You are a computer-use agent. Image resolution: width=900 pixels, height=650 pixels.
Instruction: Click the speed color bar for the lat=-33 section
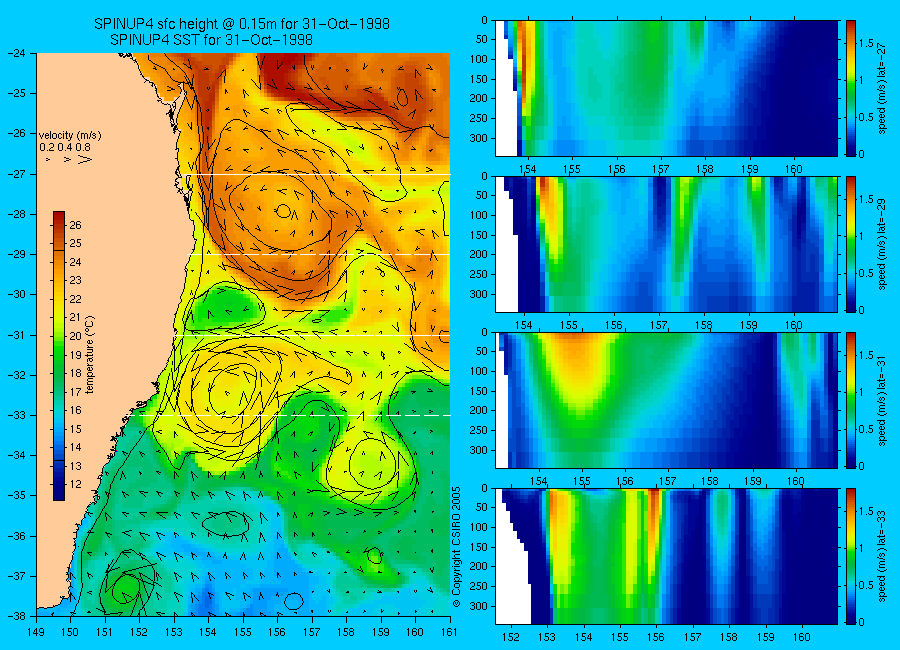(x=851, y=556)
